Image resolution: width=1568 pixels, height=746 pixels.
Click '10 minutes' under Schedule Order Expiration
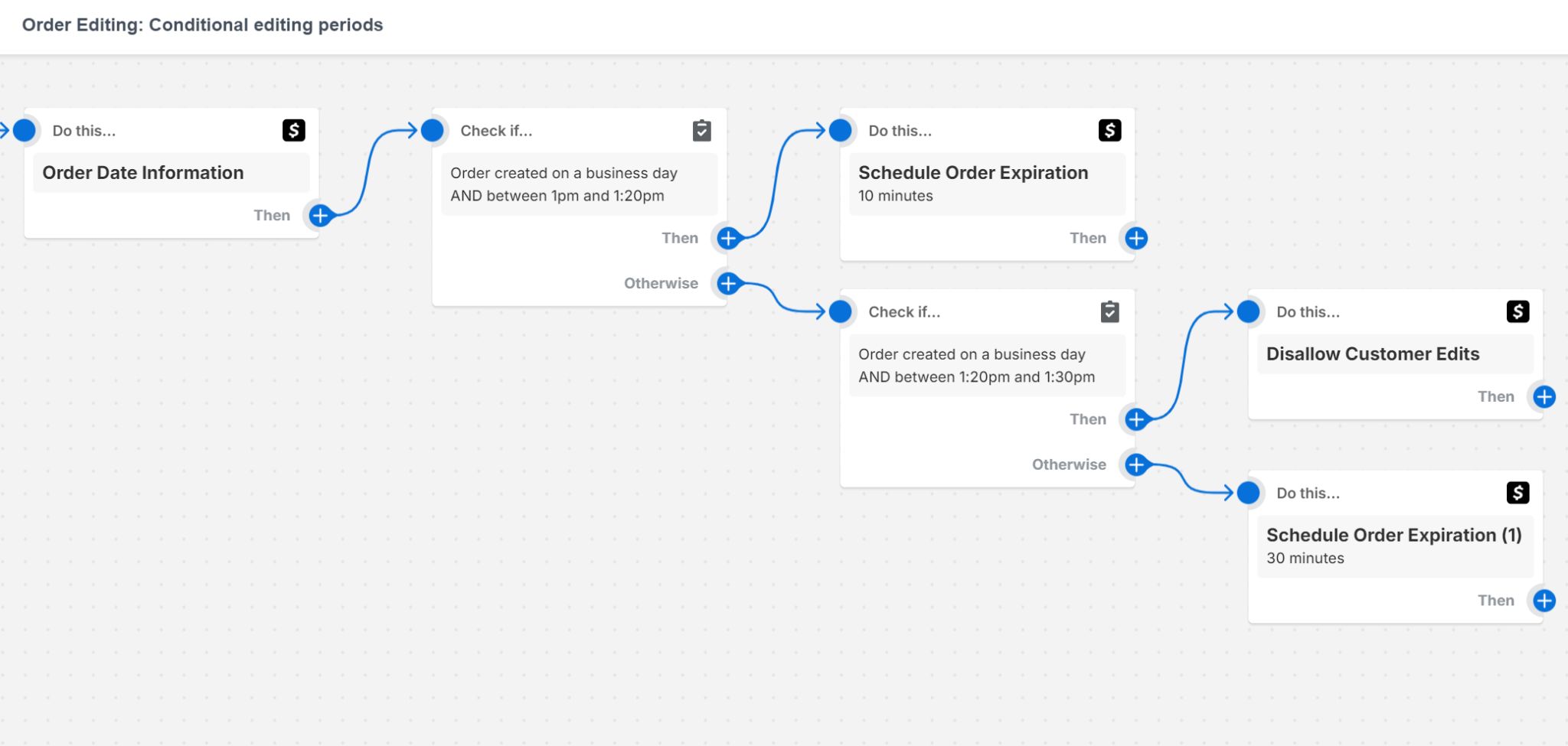(895, 195)
